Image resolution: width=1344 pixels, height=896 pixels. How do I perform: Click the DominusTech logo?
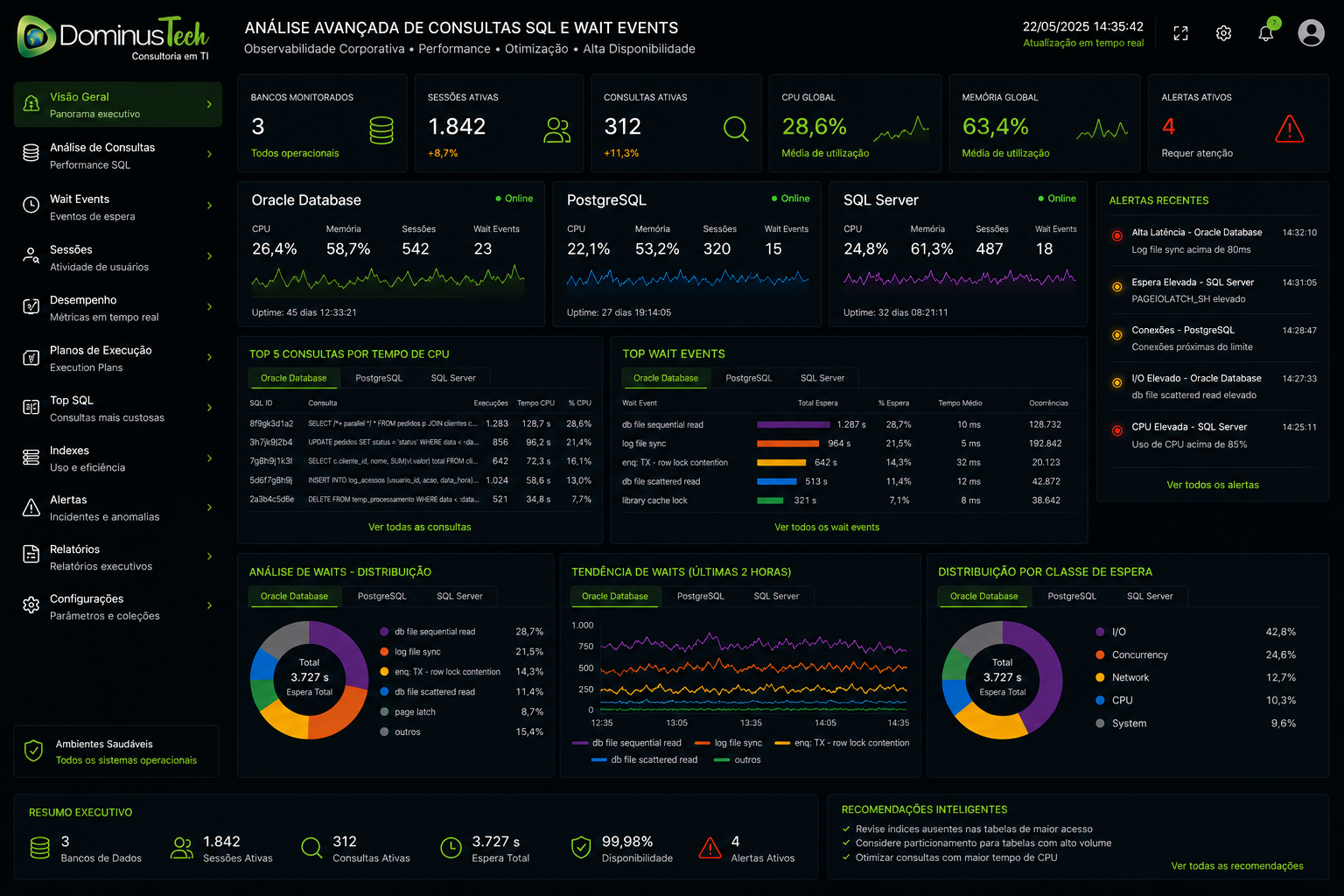click(113, 37)
